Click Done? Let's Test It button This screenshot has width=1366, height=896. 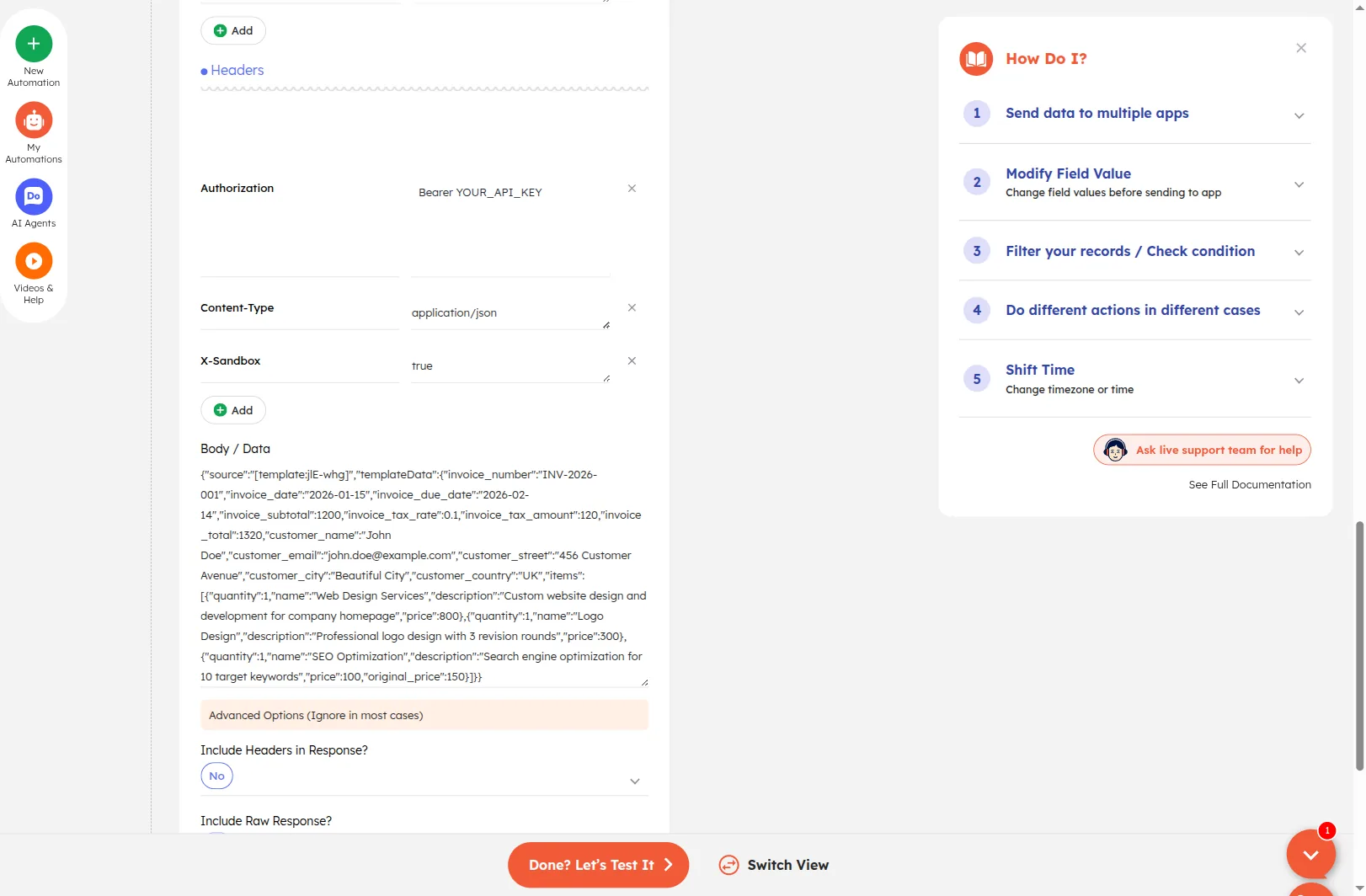coord(598,865)
